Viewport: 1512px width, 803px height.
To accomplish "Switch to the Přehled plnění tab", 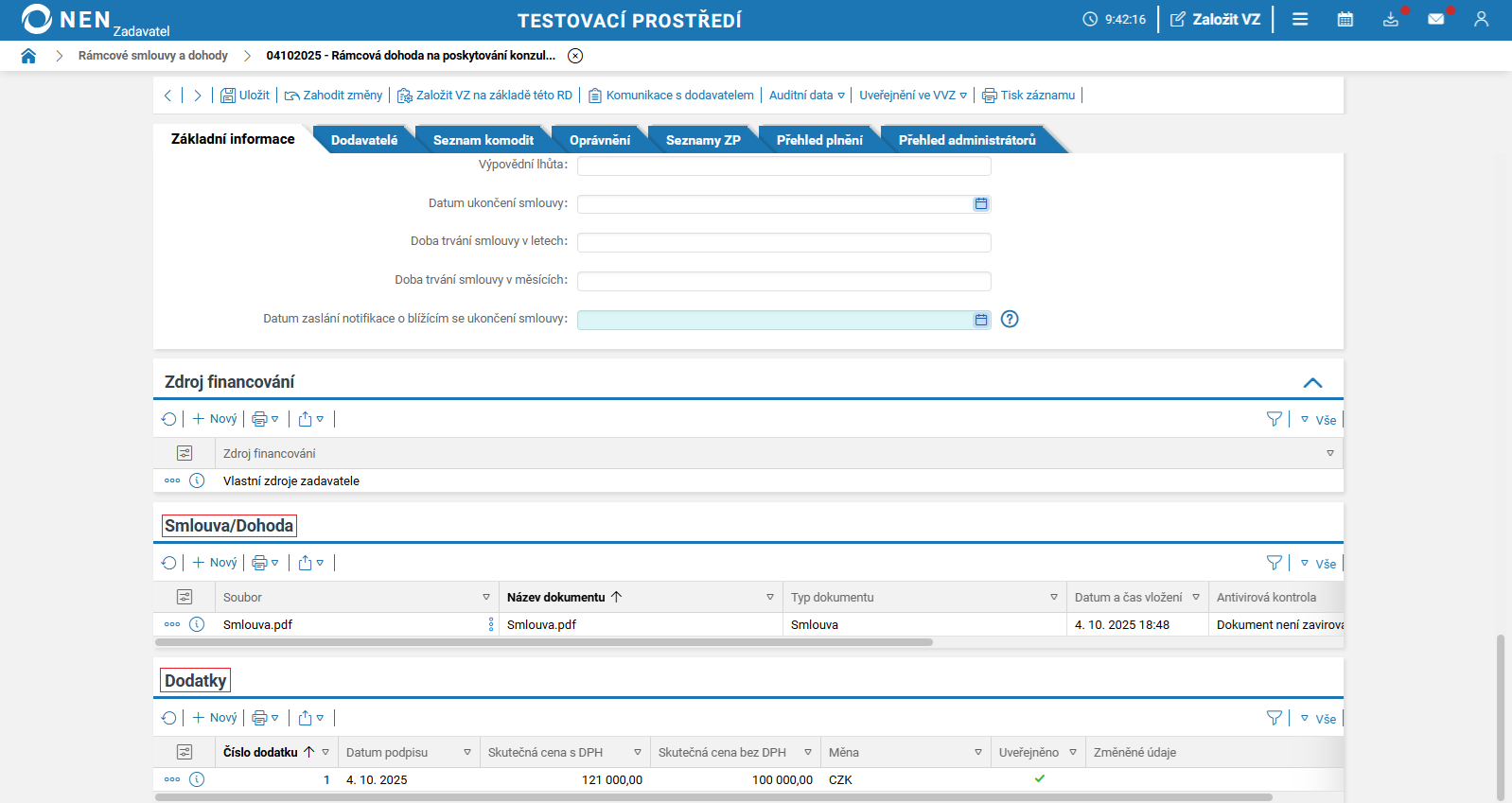I will point(819,140).
